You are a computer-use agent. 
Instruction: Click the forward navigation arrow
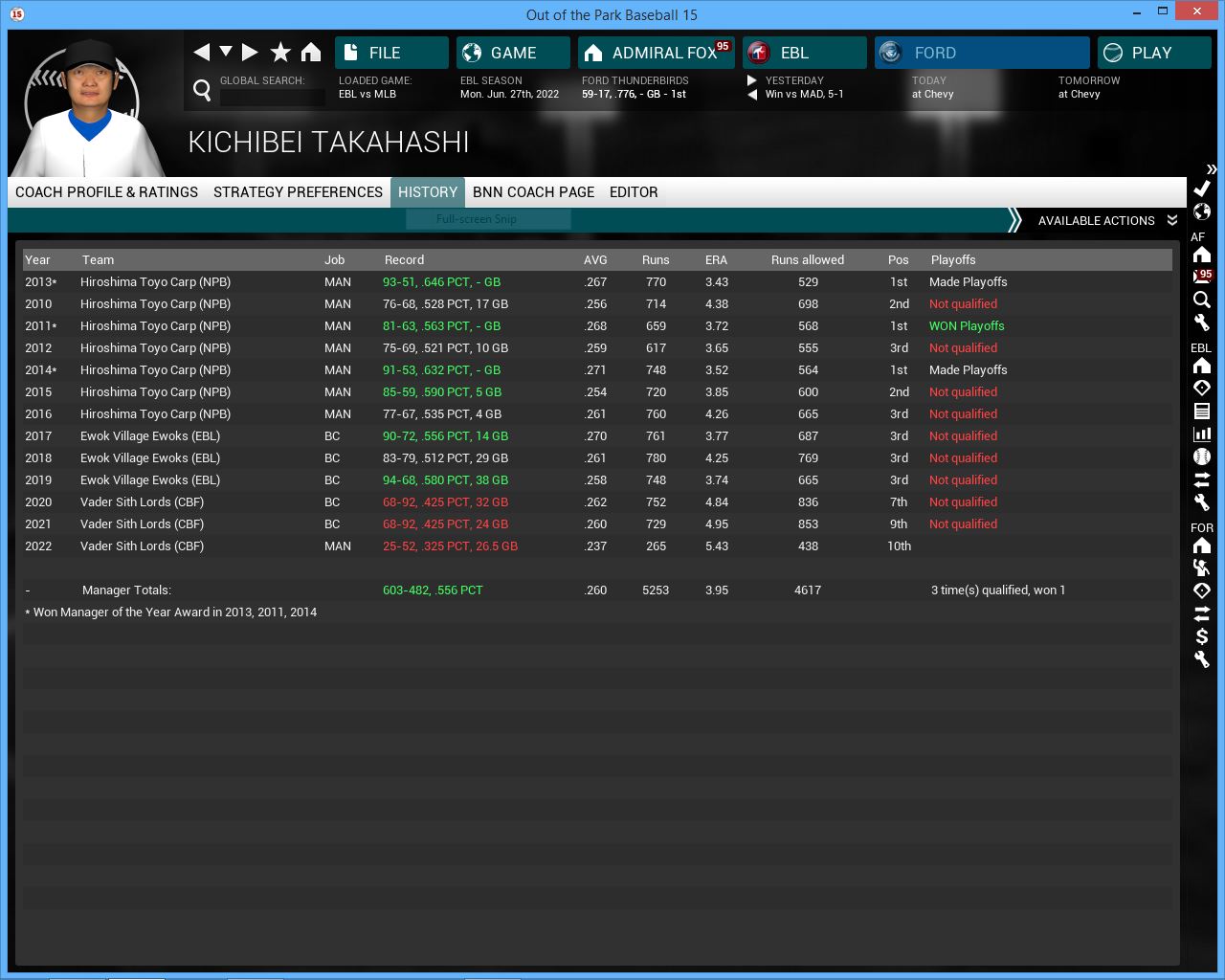tap(250, 53)
